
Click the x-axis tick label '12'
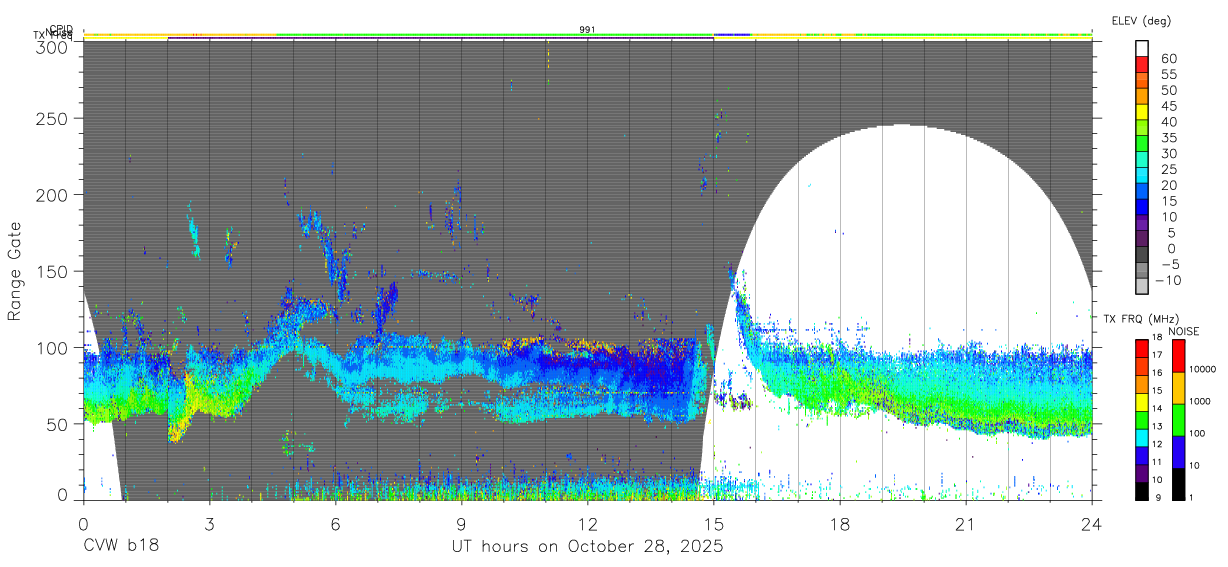[588, 524]
